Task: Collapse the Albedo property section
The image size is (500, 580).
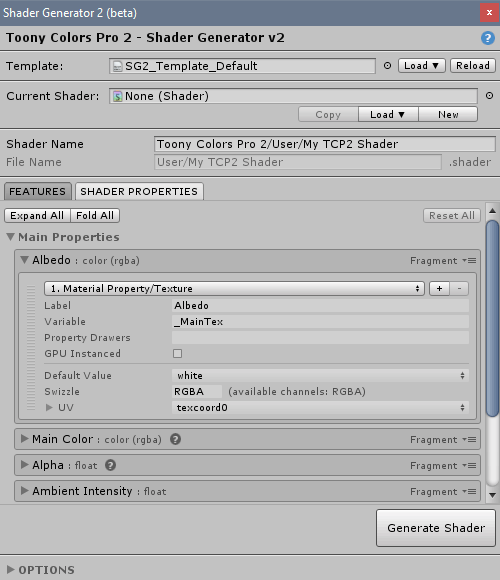Action: point(24,260)
